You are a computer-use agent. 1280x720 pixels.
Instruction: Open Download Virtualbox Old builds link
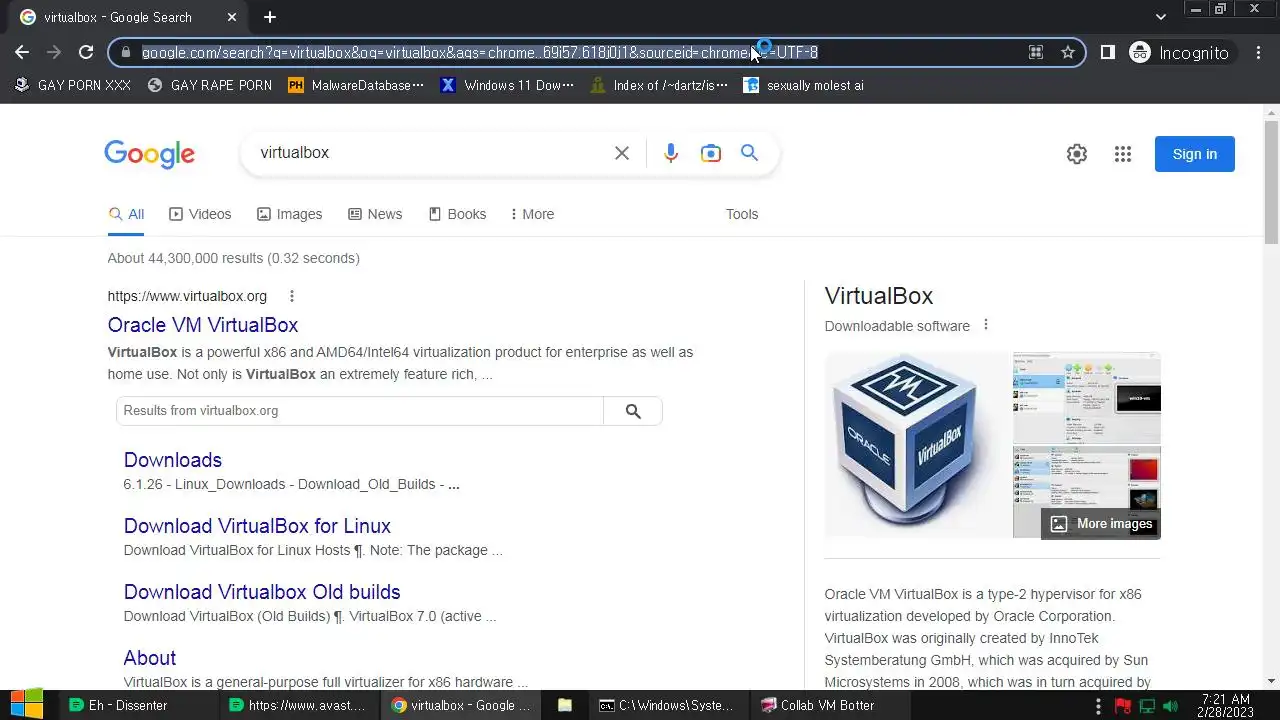pos(262,592)
